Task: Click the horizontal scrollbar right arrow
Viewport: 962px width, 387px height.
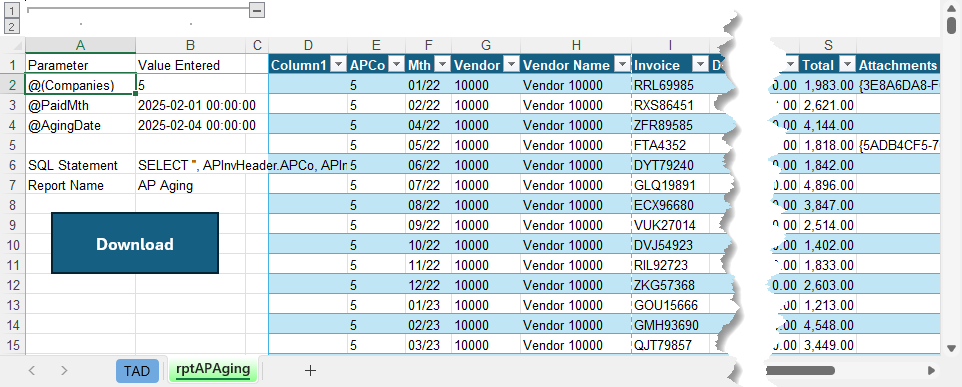Action: pos(931,370)
